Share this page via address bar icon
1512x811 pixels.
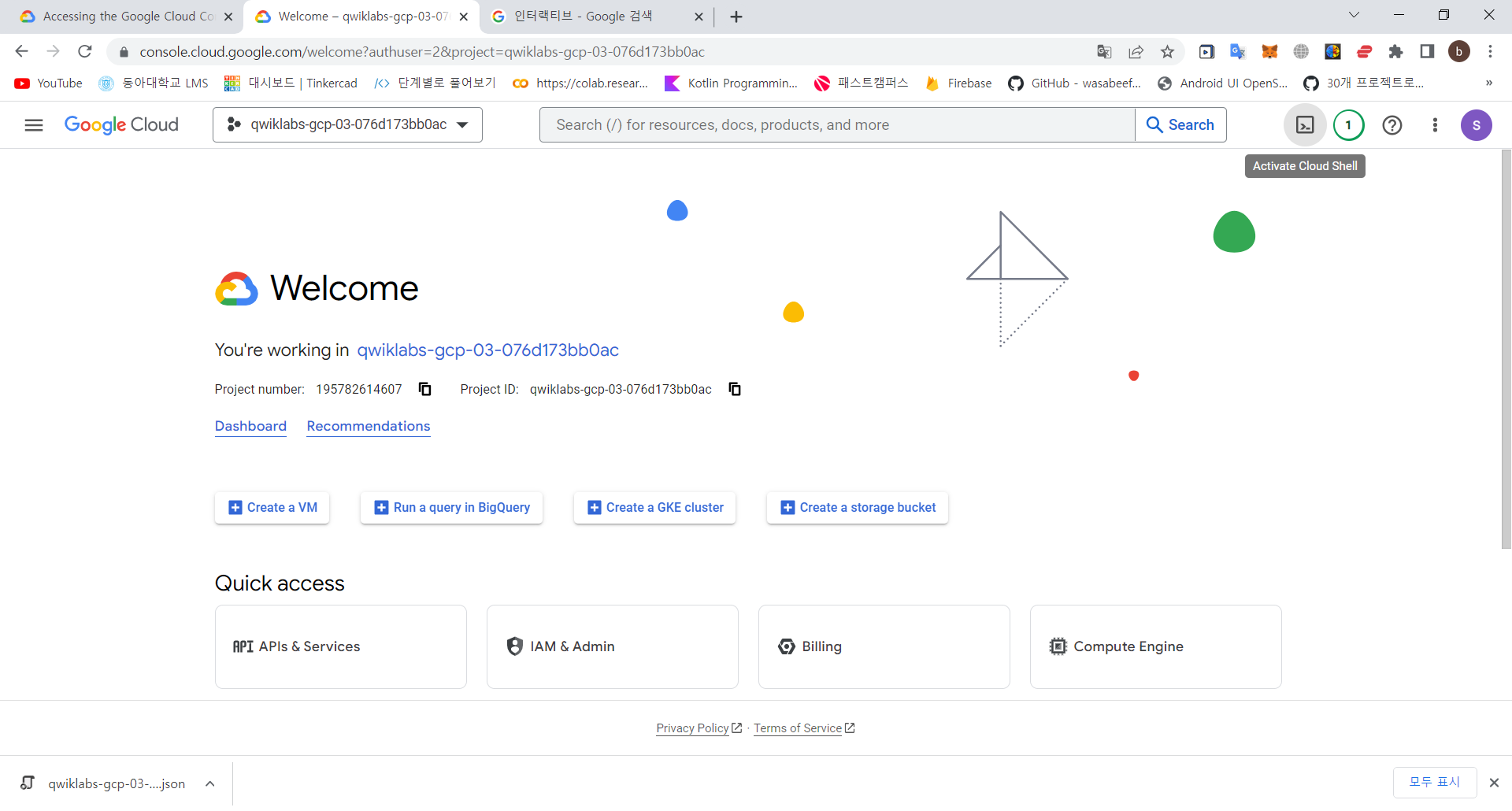(1136, 52)
